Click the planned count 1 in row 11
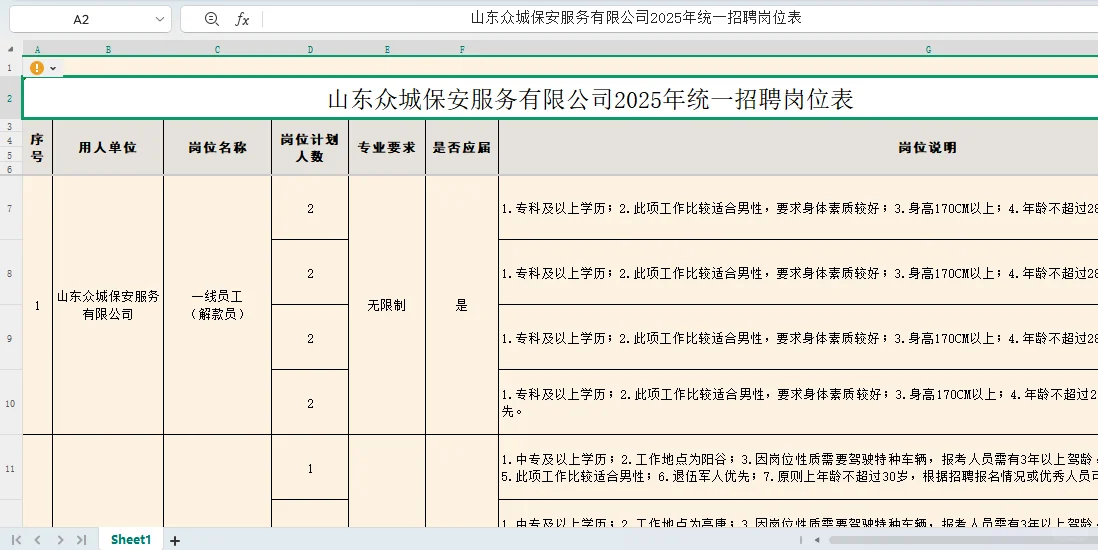 click(310, 468)
